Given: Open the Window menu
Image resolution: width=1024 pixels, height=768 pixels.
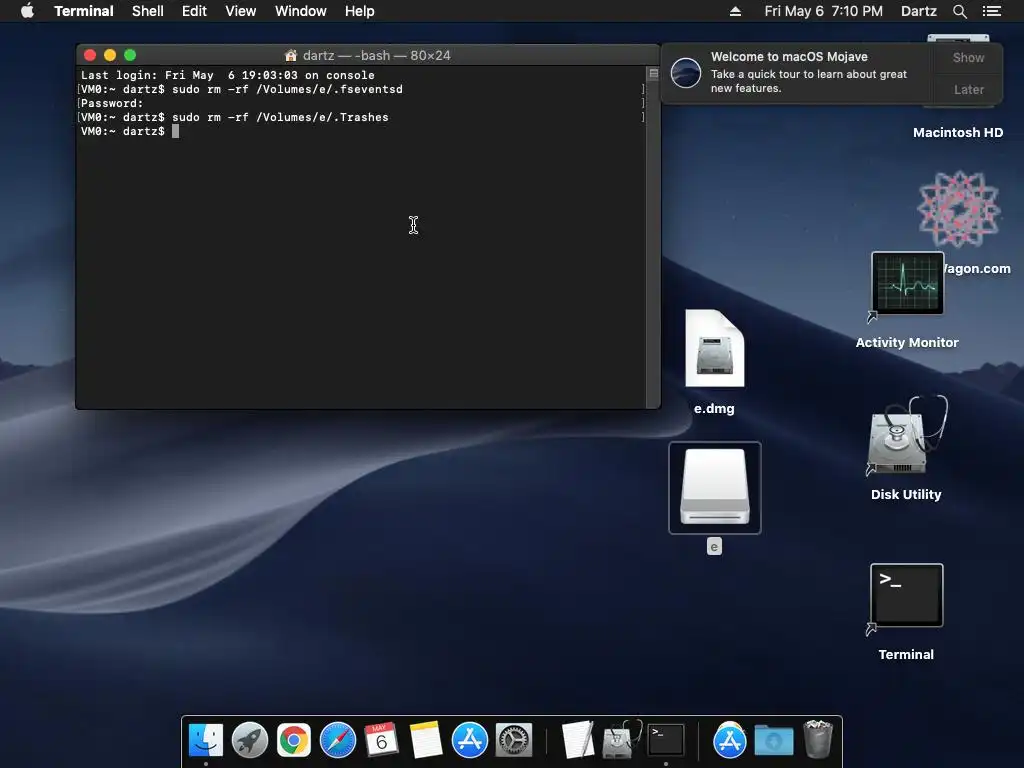Looking at the screenshot, I should click(300, 11).
